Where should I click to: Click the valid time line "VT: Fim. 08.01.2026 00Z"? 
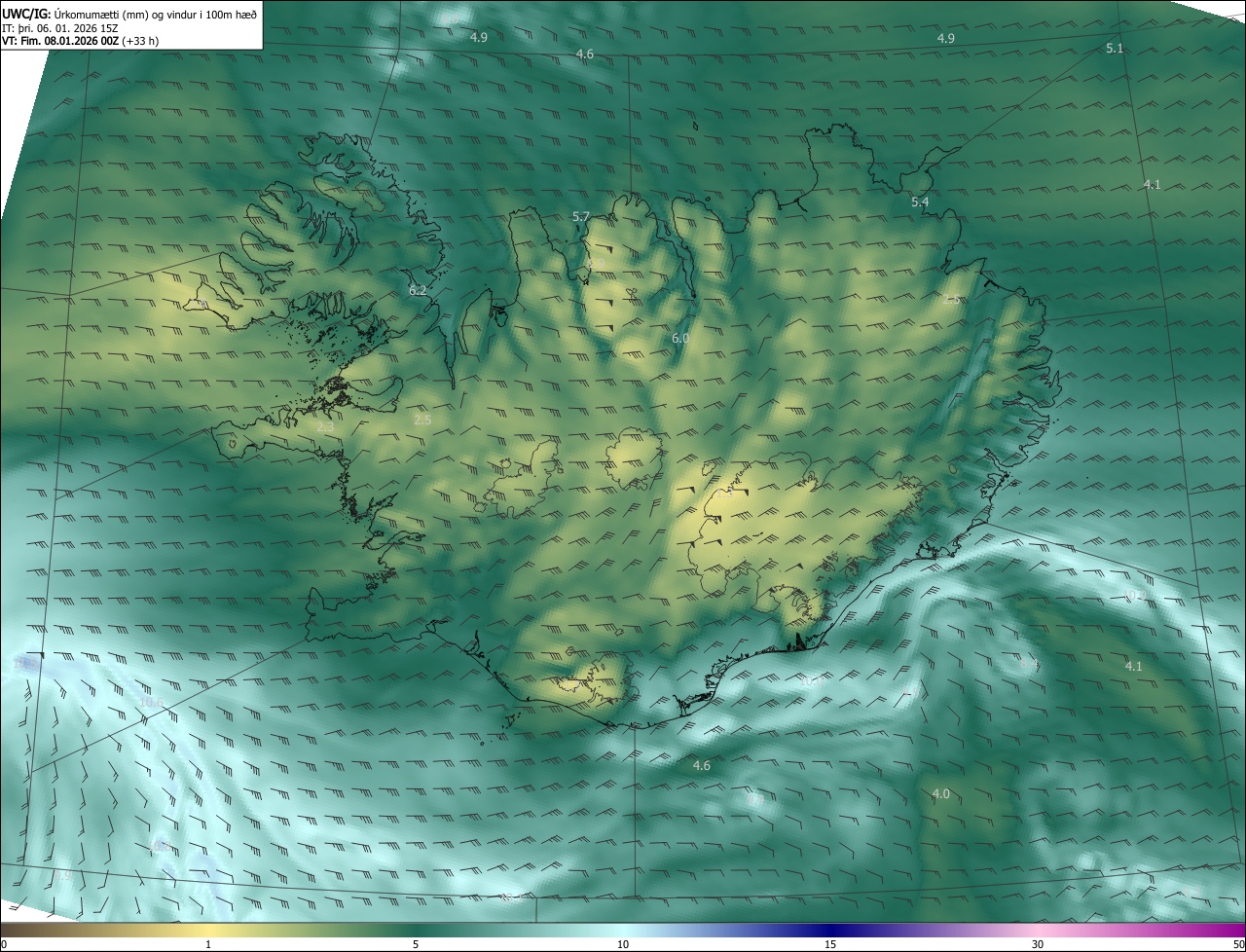61,41
